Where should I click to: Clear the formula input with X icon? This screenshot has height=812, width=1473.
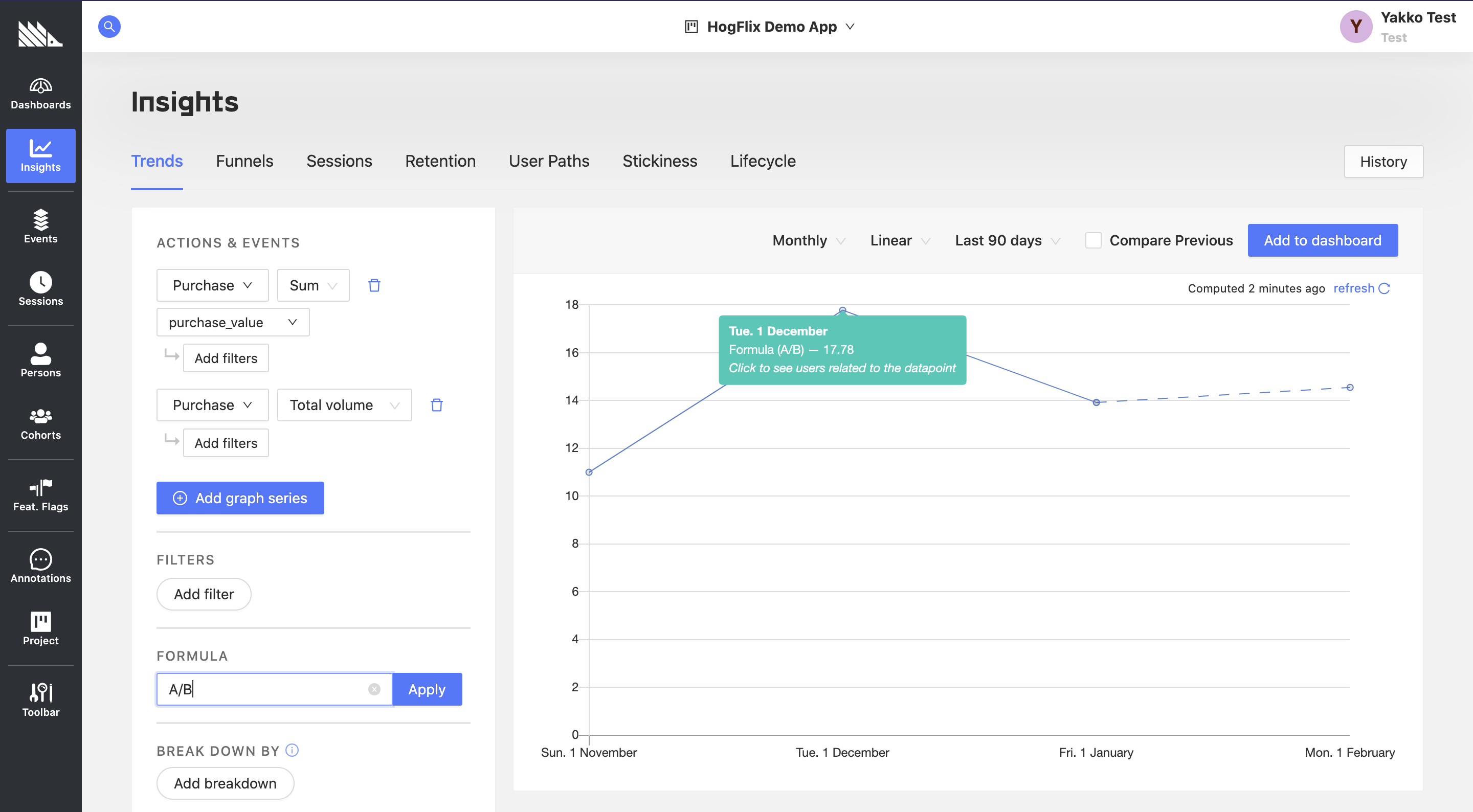coord(374,689)
